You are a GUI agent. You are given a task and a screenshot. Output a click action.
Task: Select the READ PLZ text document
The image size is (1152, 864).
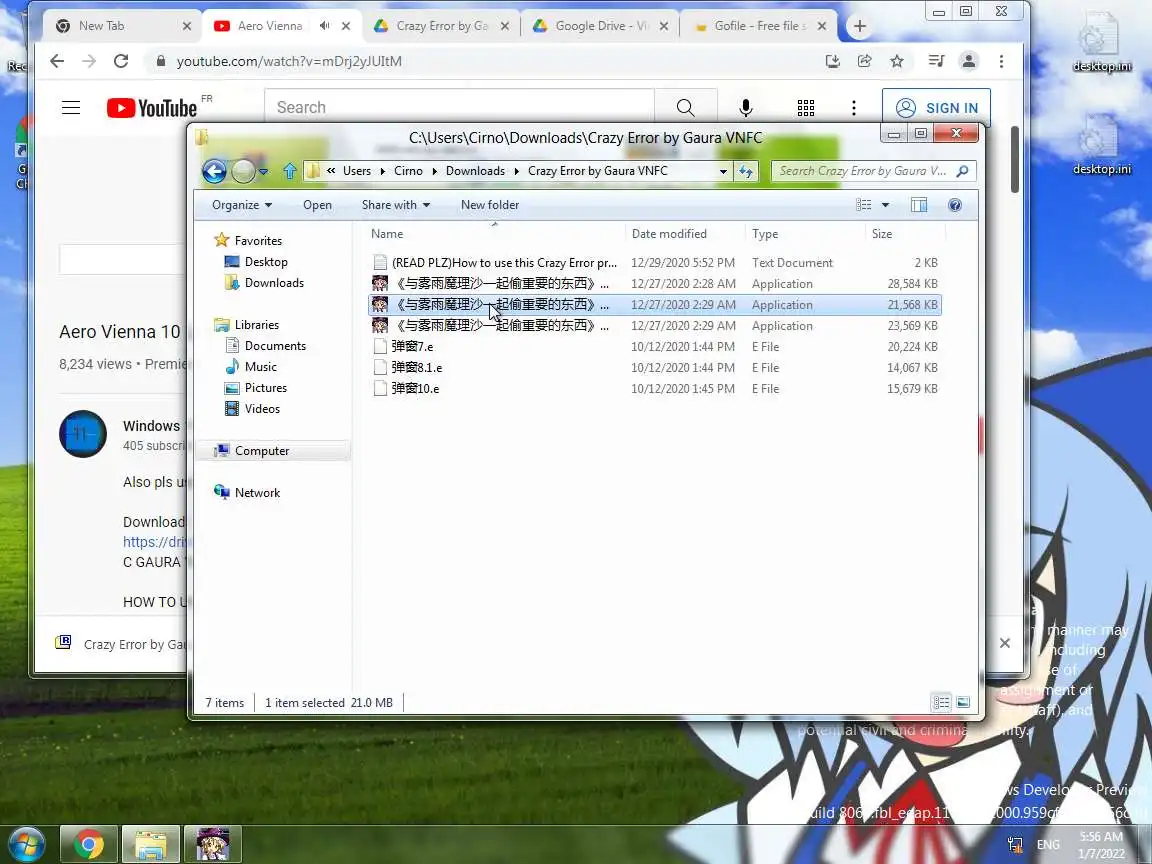coord(655,262)
